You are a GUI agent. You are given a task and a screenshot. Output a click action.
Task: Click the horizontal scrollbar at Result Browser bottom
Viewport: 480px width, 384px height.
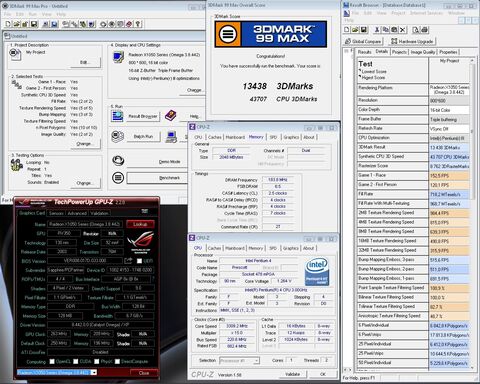[347, 369]
